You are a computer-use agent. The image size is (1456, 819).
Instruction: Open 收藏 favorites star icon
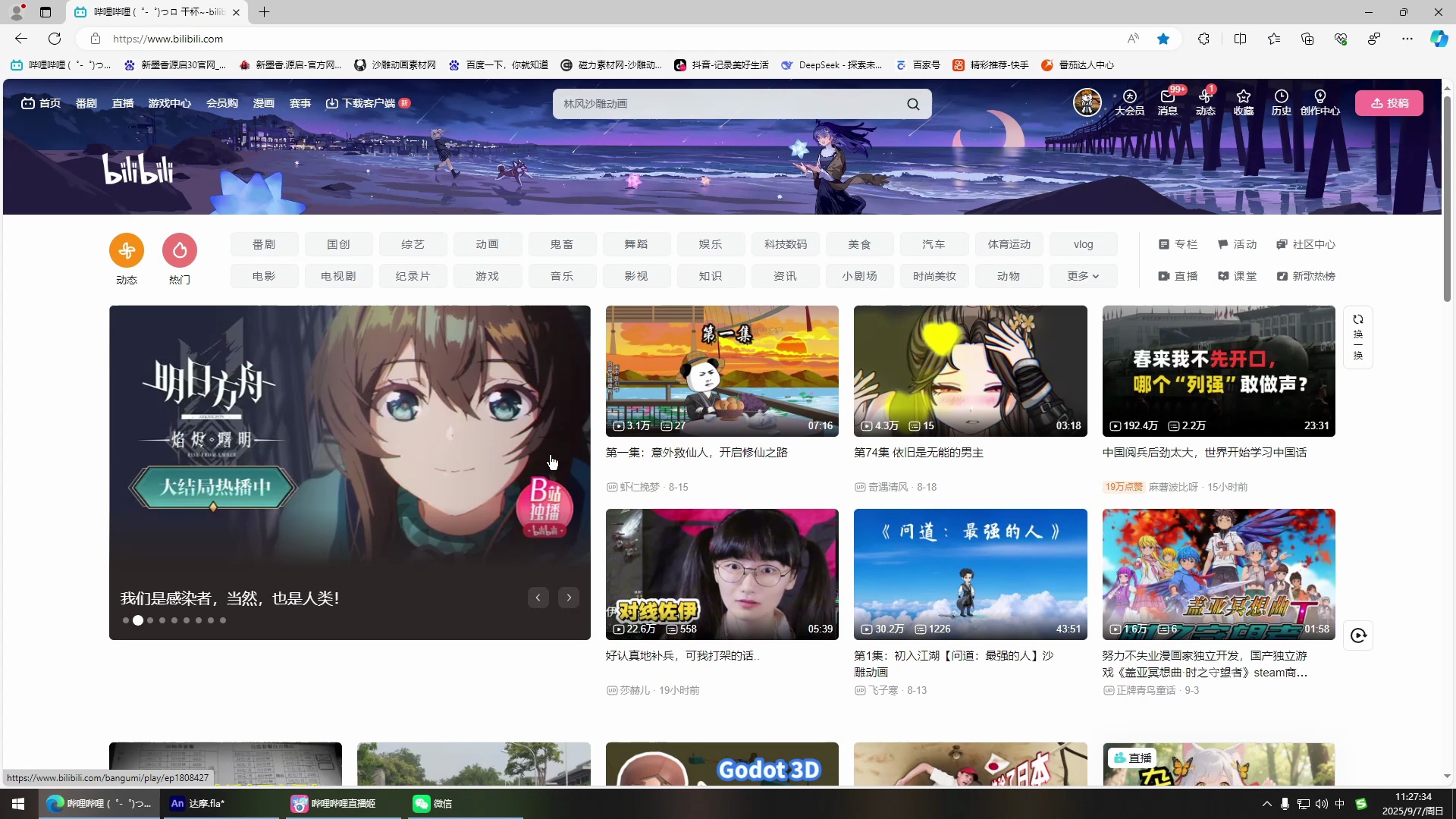[x=1244, y=102]
